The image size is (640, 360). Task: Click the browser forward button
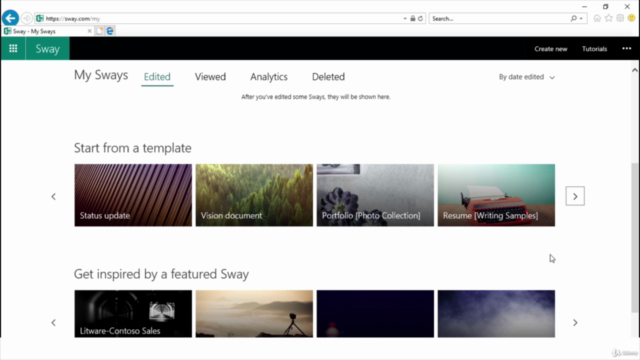click(x=27, y=18)
